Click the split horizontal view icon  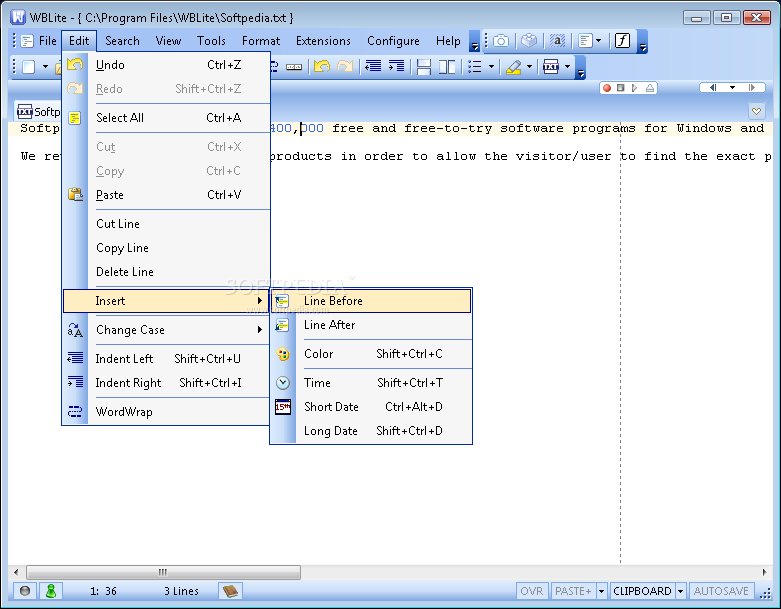424,67
